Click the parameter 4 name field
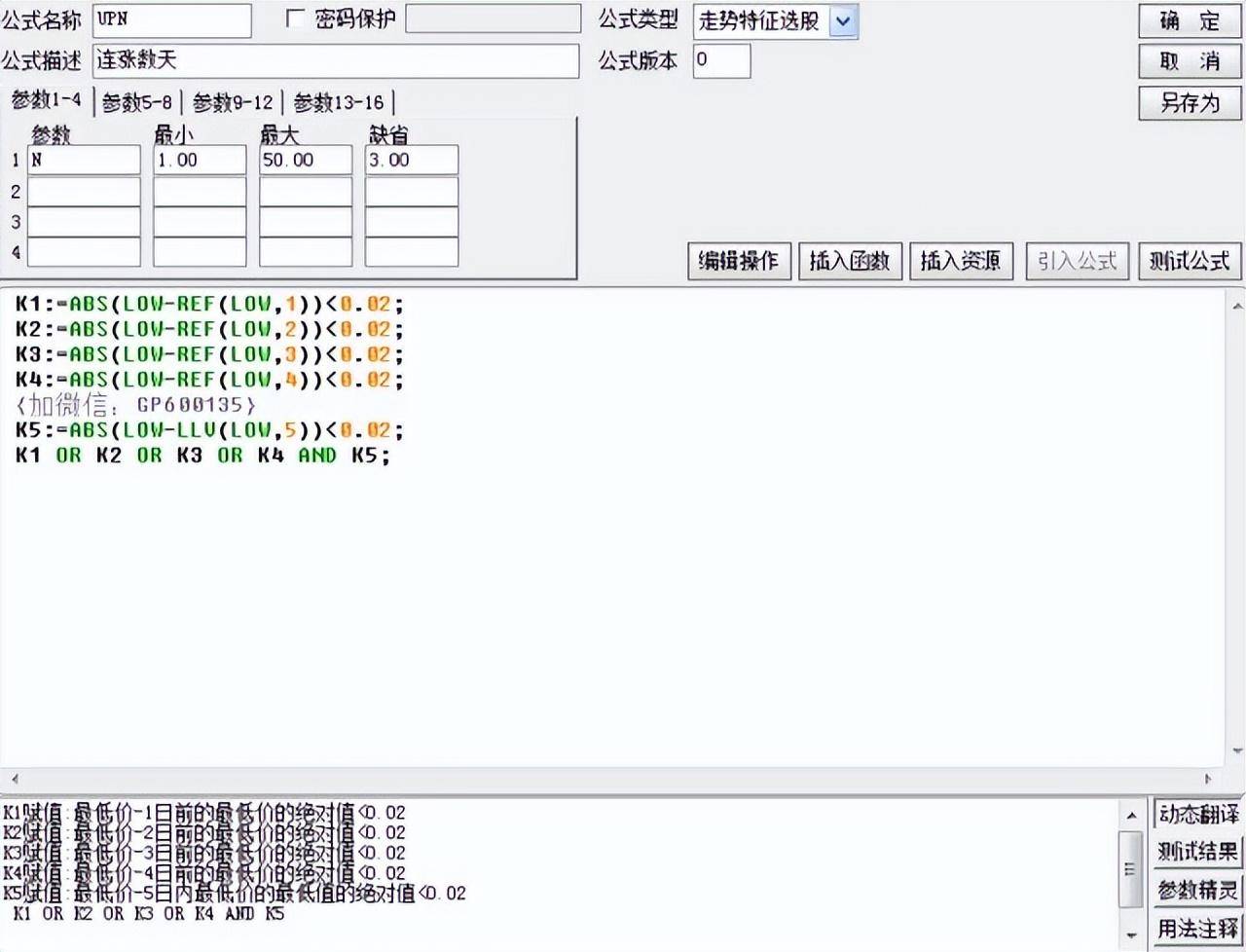Screen dimensions: 1246x952 click(x=84, y=251)
